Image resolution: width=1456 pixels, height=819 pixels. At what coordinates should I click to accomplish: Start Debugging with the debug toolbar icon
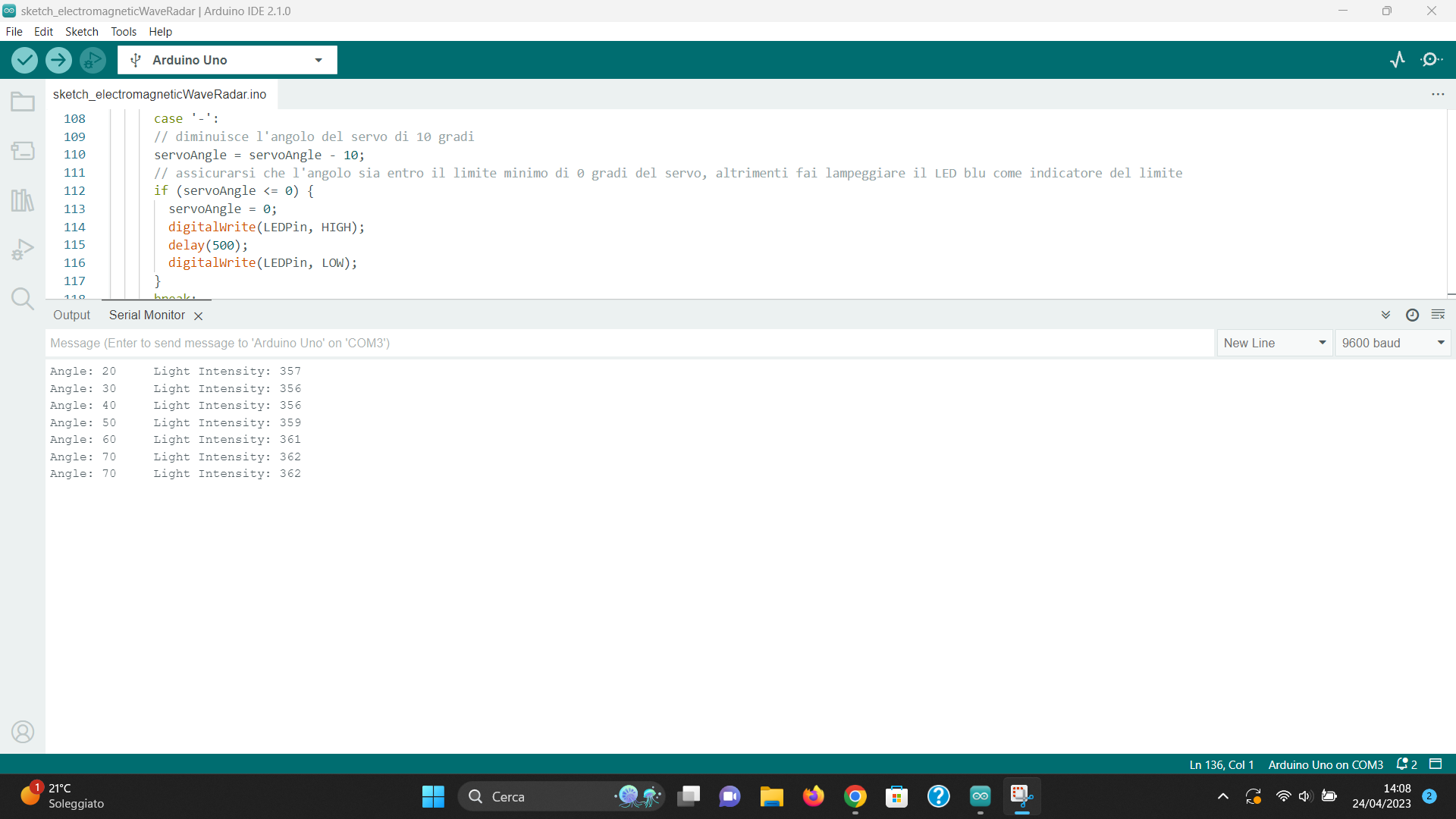tap(93, 60)
